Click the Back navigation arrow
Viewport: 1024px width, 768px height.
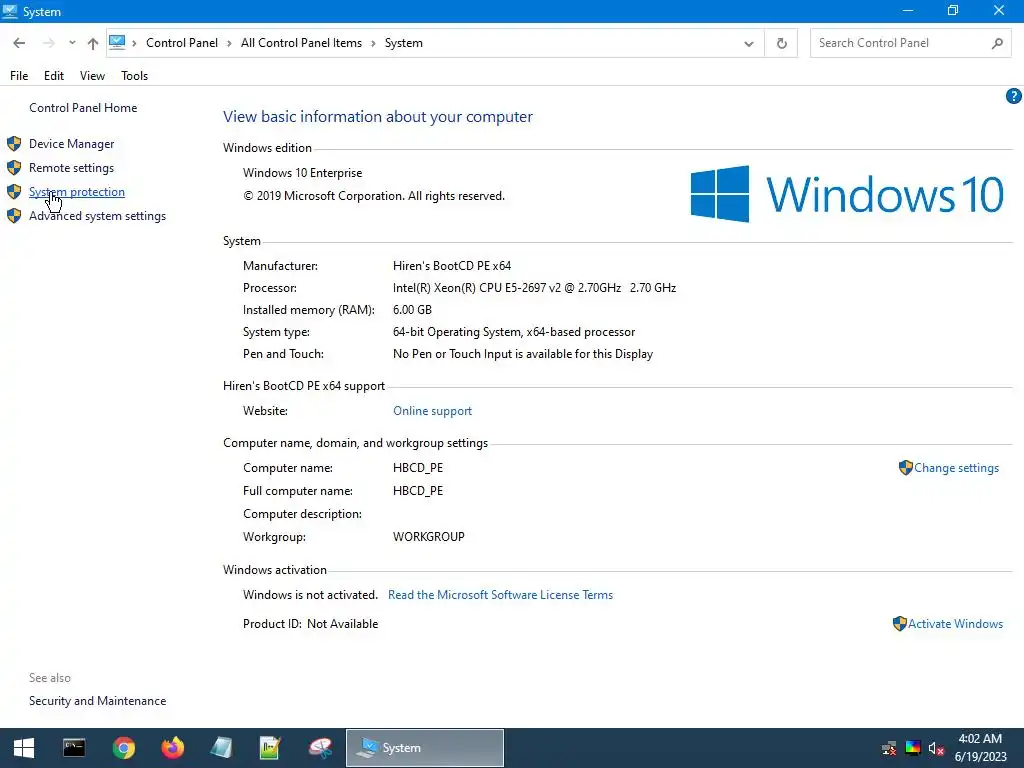click(19, 43)
